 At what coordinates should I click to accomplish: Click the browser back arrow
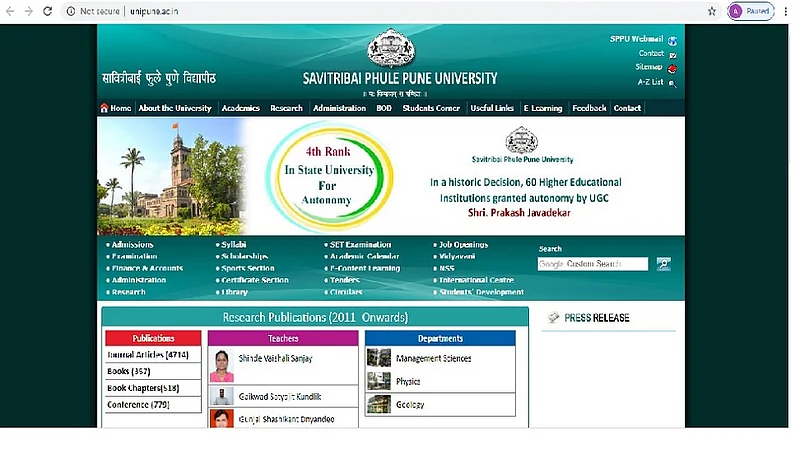tap(10, 11)
